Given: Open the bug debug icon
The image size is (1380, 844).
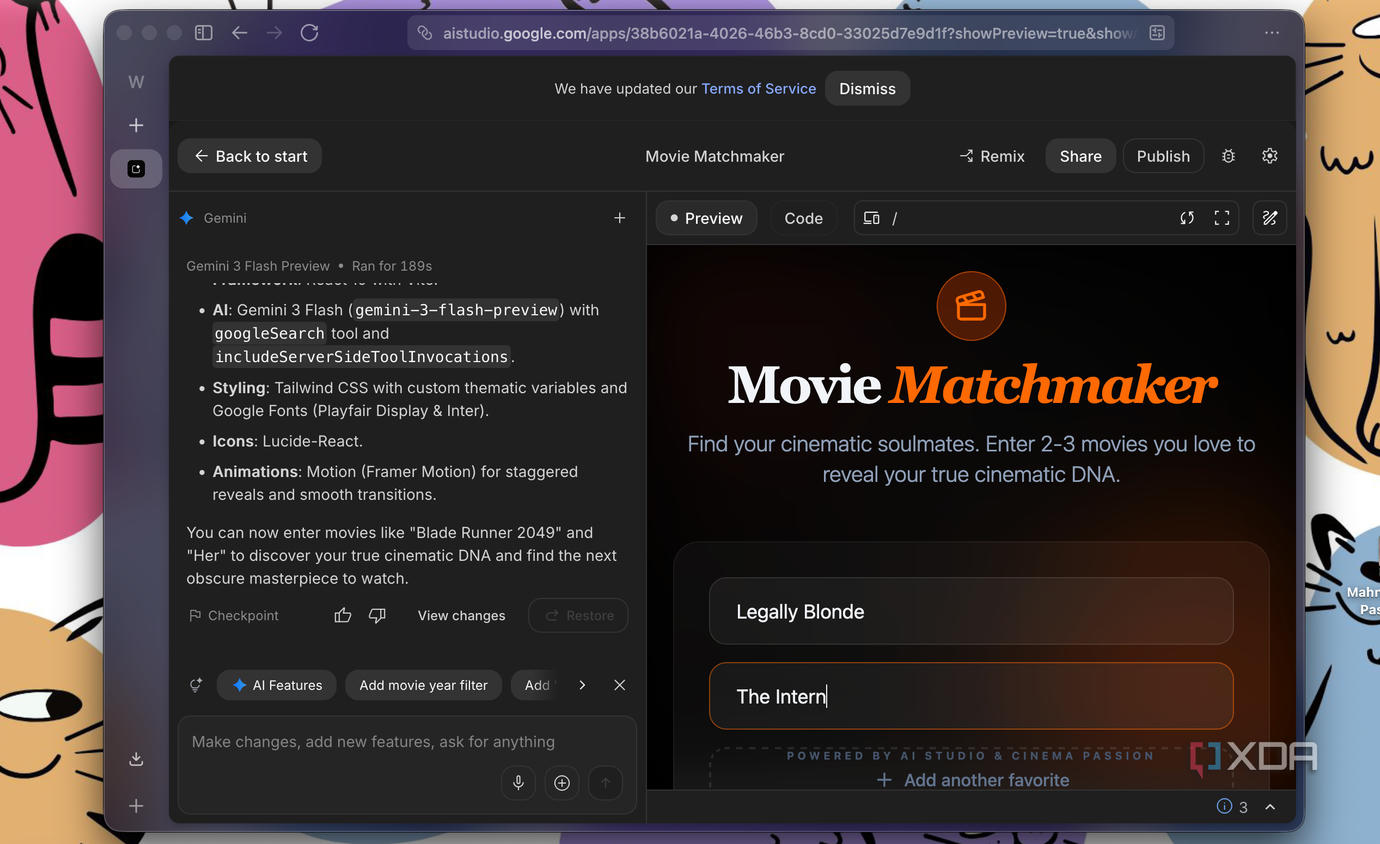Looking at the screenshot, I should 1229,156.
